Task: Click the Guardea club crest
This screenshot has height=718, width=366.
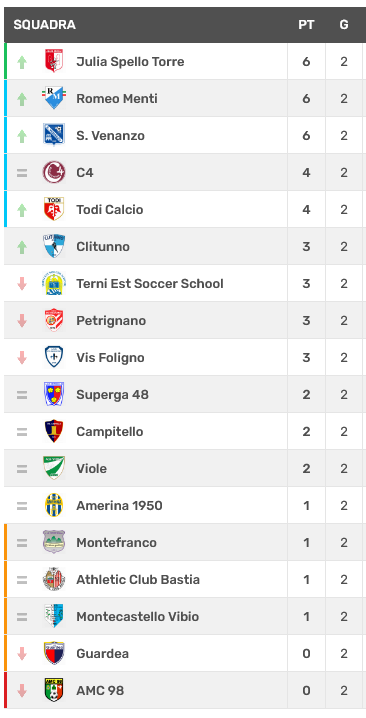Action: point(54,653)
